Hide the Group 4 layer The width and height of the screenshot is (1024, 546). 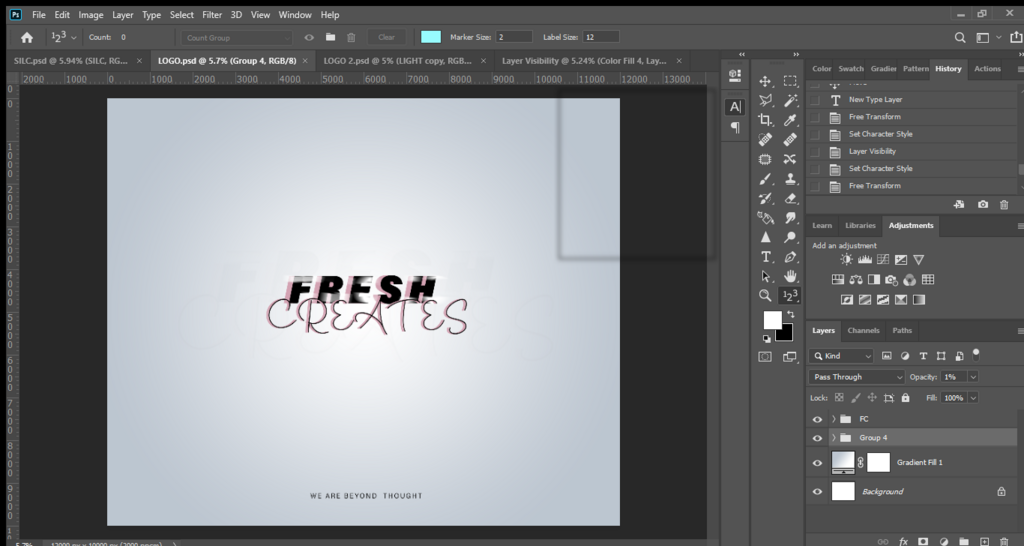(x=817, y=438)
